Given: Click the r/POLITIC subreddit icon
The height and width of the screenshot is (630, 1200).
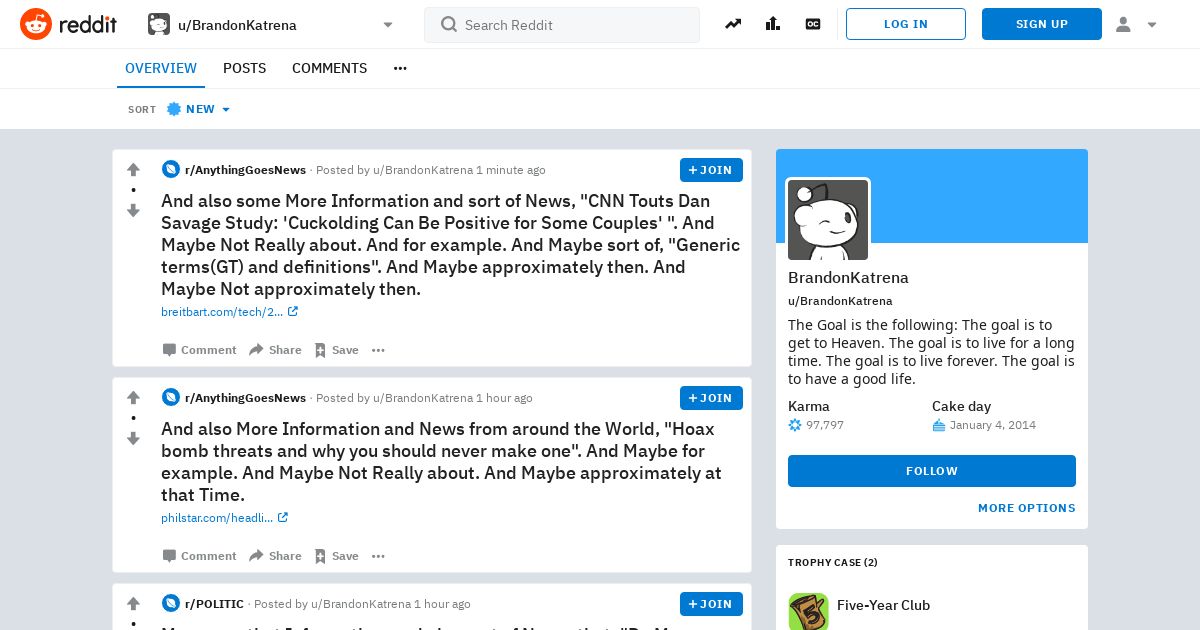Looking at the screenshot, I should click(x=171, y=604).
